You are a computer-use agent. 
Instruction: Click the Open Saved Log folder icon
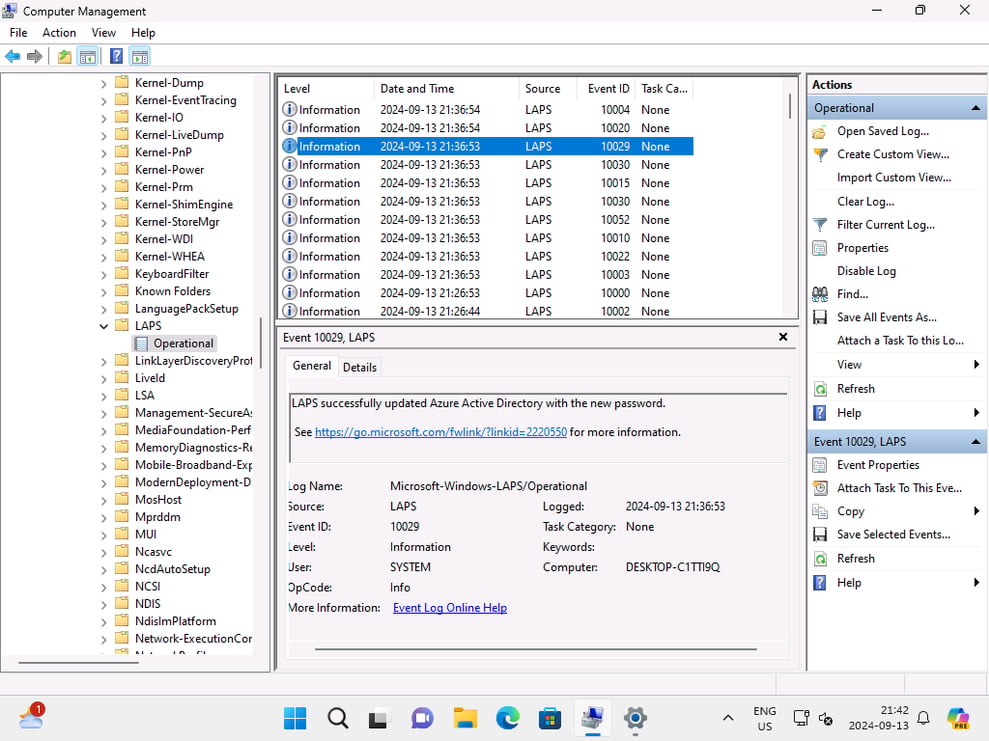[819, 132]
